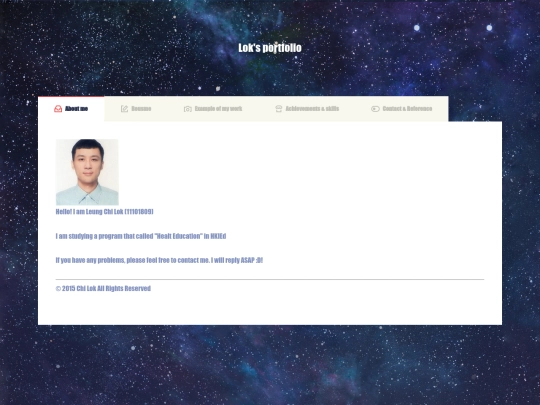Click the profile portrait photo
Screen dimensions: 540x405
point(87,172)
